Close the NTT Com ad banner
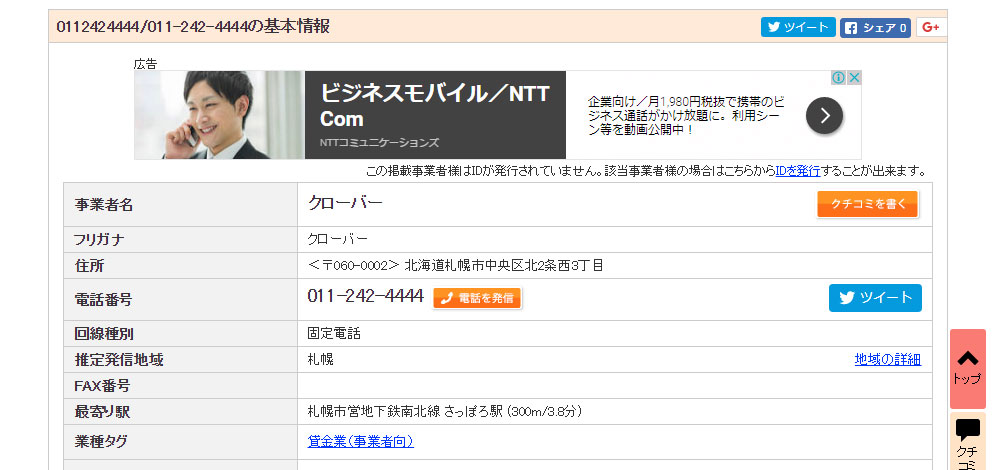1000x470 pixels. coord(854,78)
